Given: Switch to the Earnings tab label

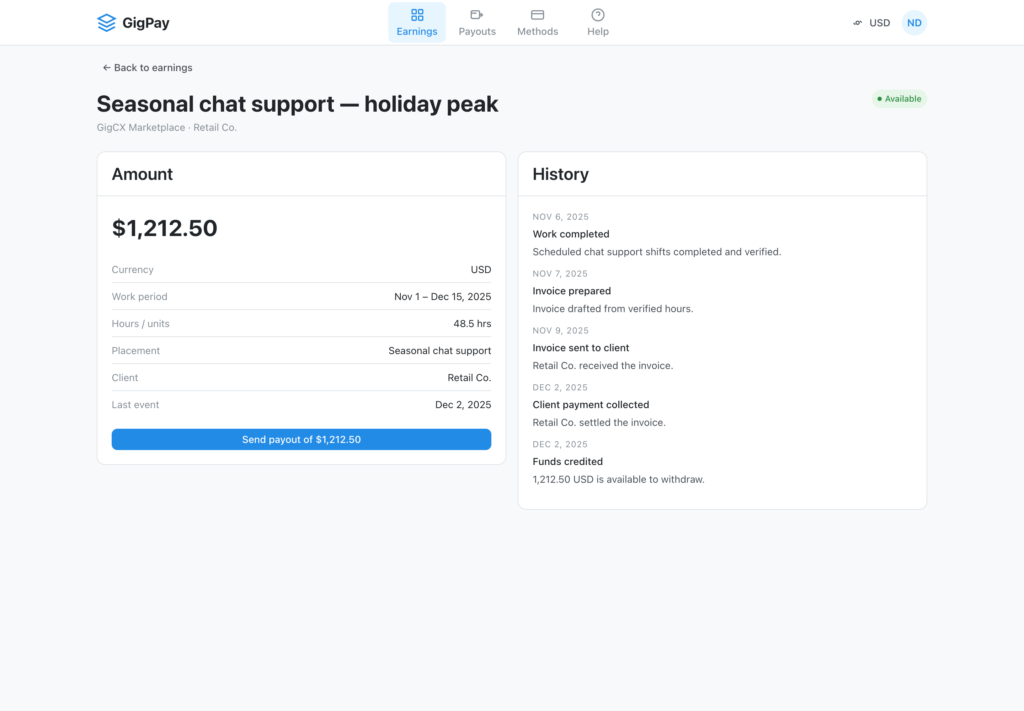Looking at the screenshot, I should click(x=417, y=31).
